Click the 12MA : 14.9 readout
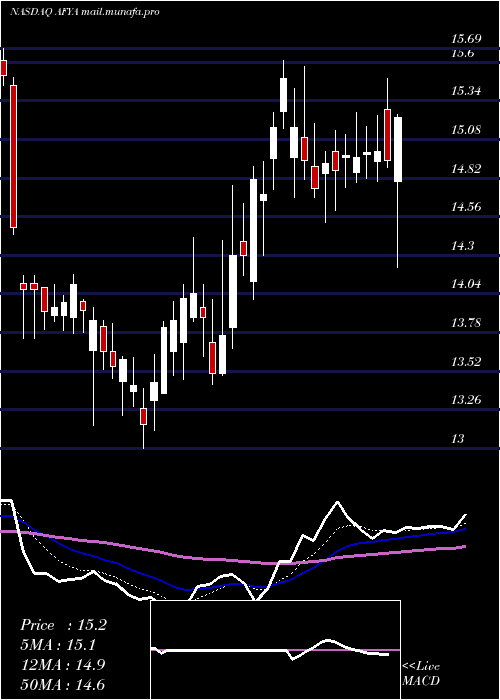This screenshot has width=500, height=700. pyautogui.click(x=62, y=664)
